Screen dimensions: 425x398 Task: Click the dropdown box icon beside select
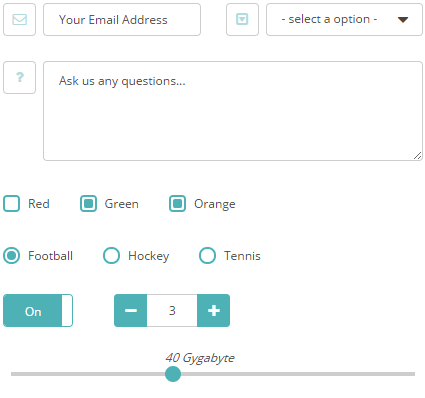coord(242,19)
